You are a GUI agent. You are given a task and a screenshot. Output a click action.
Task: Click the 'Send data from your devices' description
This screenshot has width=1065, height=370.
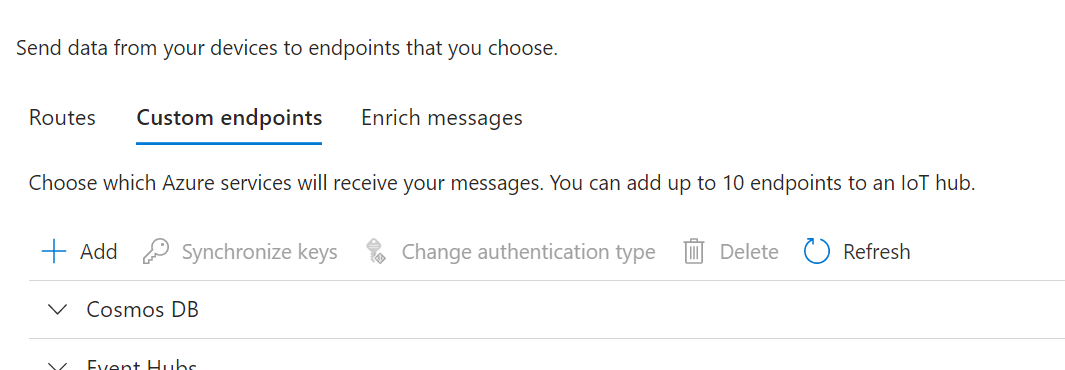pyautogui.click(x=287, y=49)
